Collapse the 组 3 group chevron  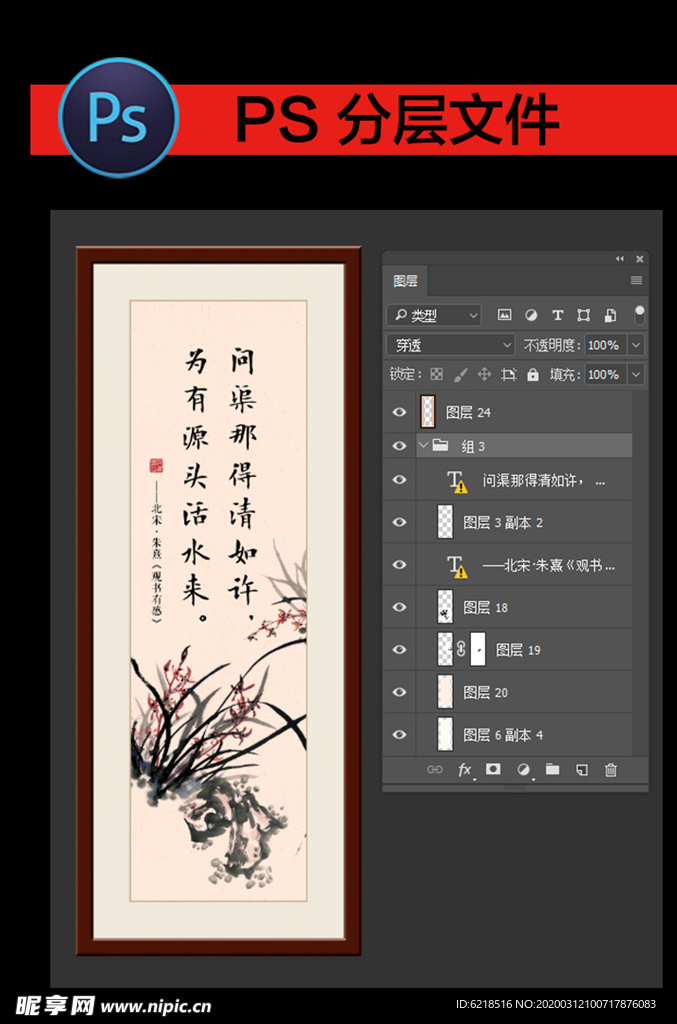(423, 445)
